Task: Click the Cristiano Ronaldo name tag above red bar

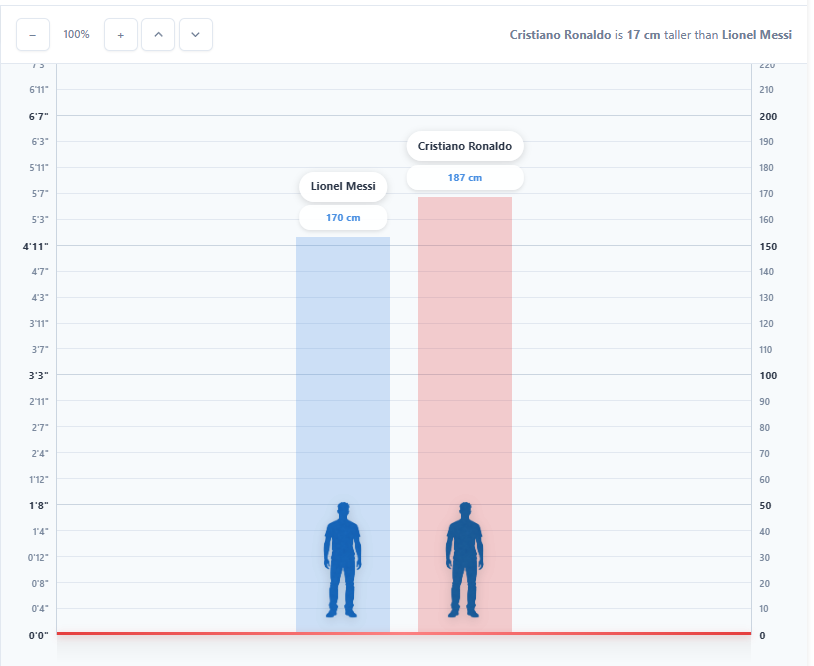Action: pos(465,147)
